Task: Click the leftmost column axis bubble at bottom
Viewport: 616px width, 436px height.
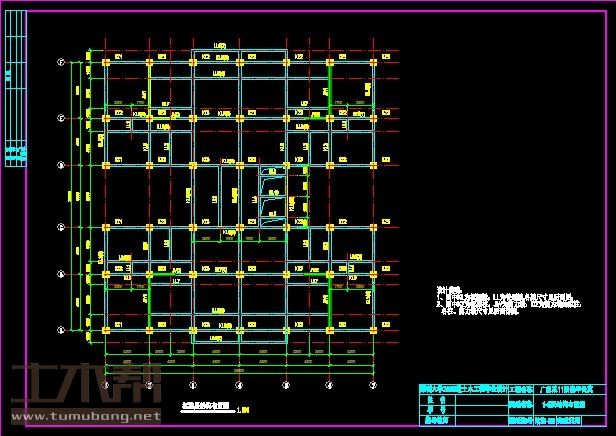Action: click(105, 385)
